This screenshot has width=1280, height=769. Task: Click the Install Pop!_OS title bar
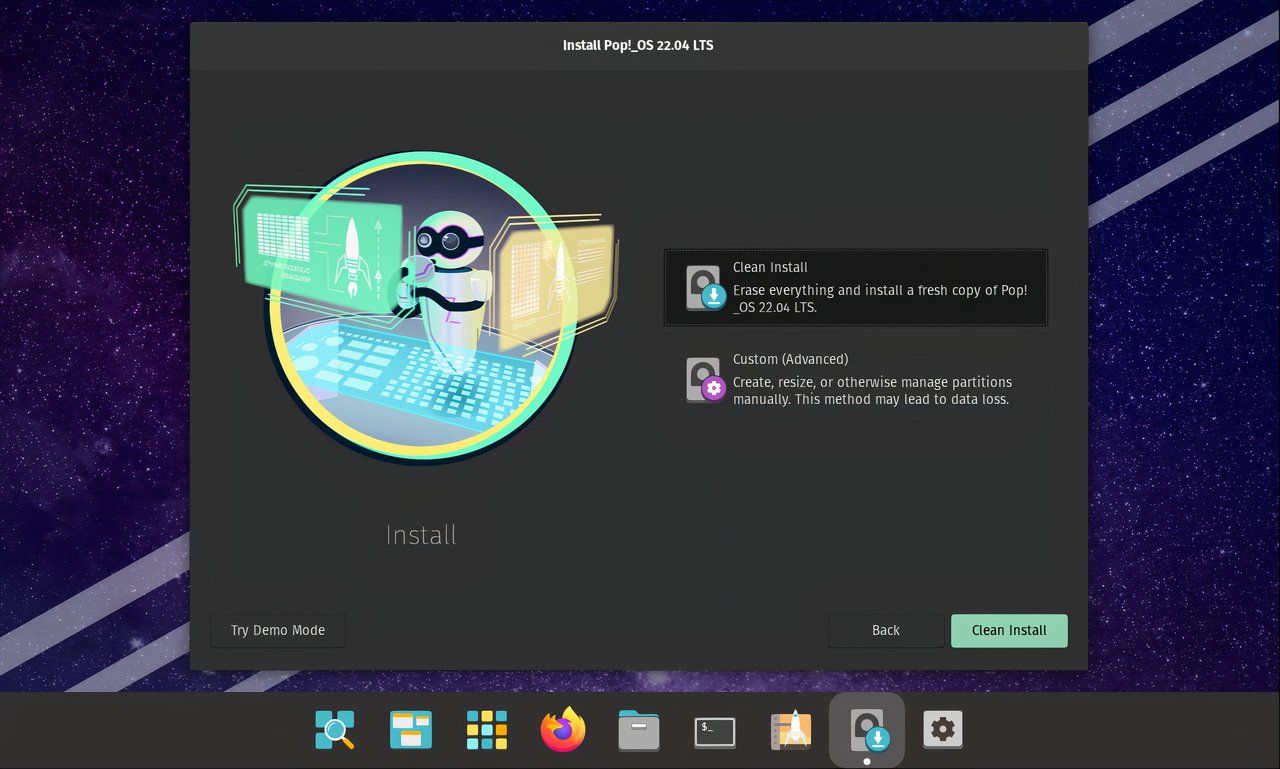tap(637, 45)
